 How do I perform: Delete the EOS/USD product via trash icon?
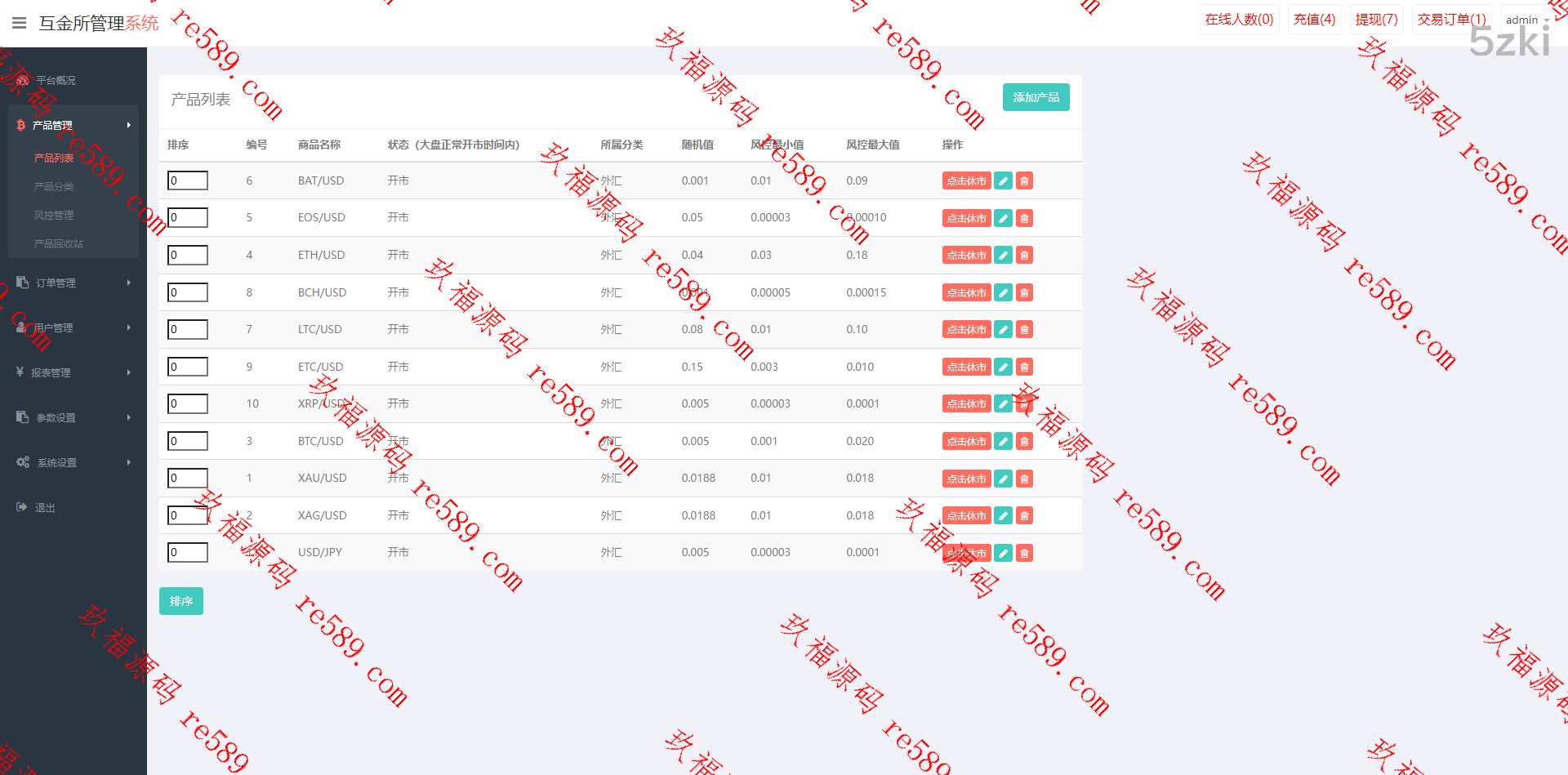coord(1024,218)
